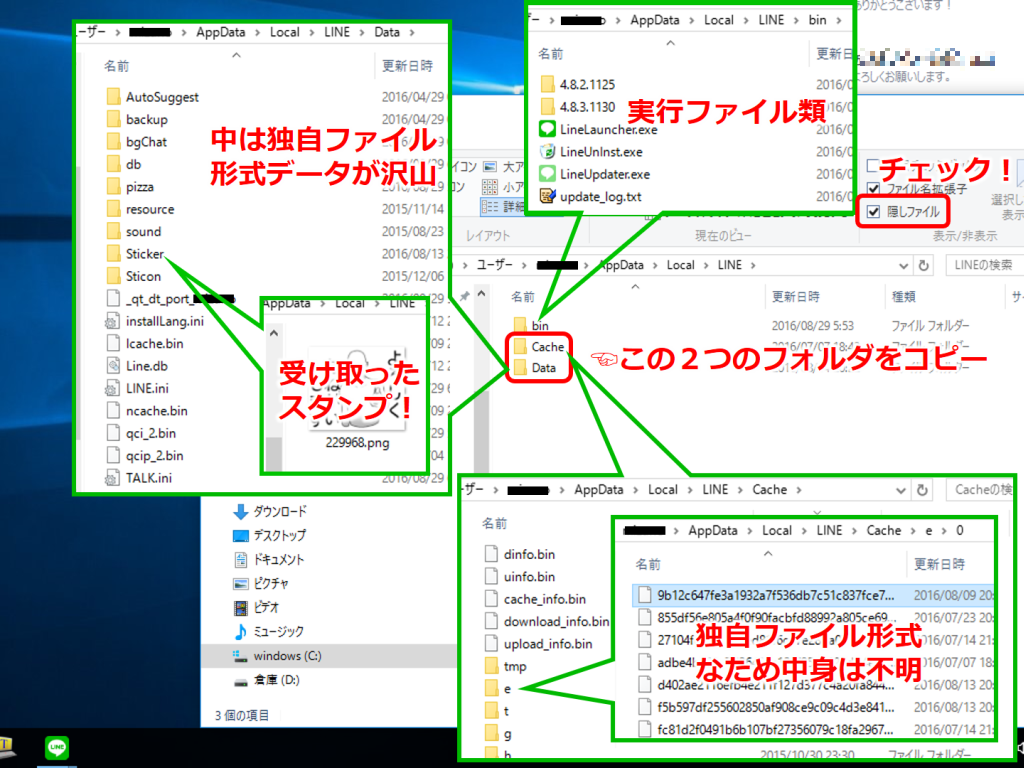Go to ビデオ in navigation pane
The image size is (1024, 768).
tap(256, 607)
